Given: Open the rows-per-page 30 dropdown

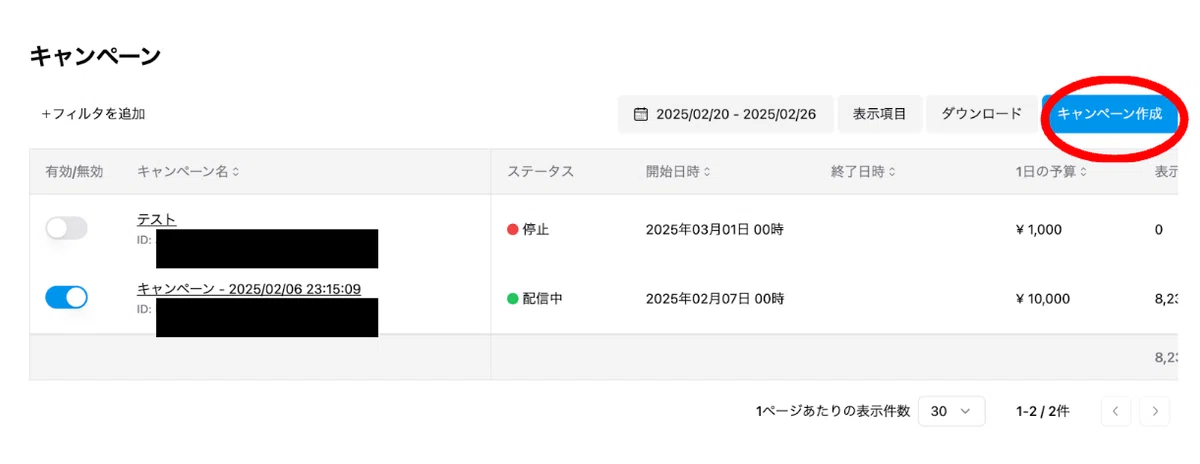Looking at the screenshot, I should [x=951, y=411].
